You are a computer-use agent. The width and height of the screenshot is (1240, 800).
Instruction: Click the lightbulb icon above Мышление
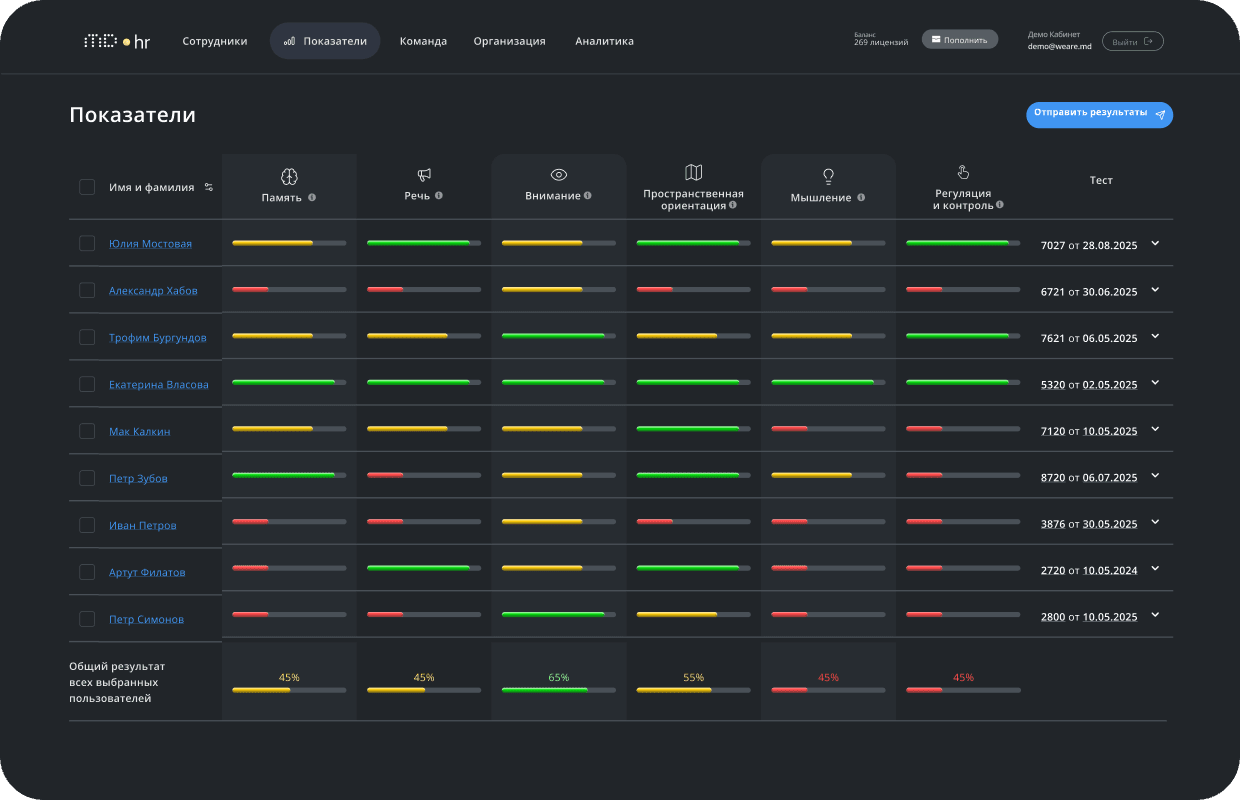tap(828, 176)
